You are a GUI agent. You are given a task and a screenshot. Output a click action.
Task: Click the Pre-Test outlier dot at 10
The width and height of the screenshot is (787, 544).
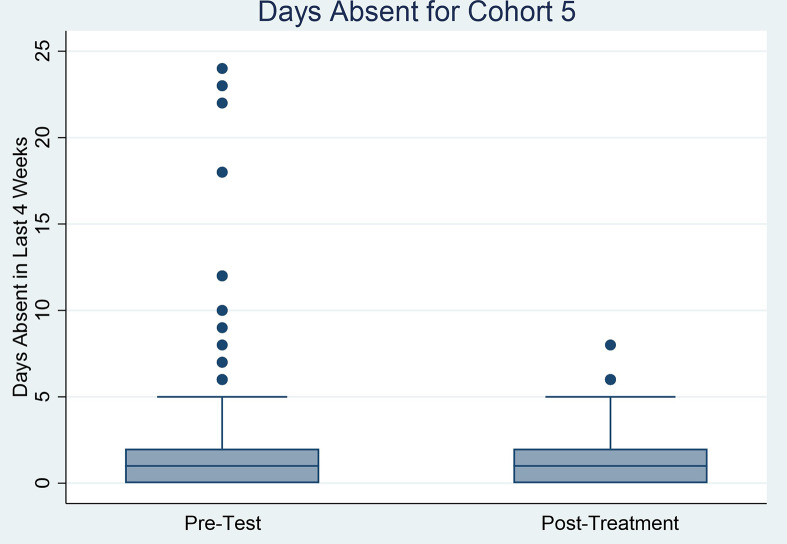222,310
